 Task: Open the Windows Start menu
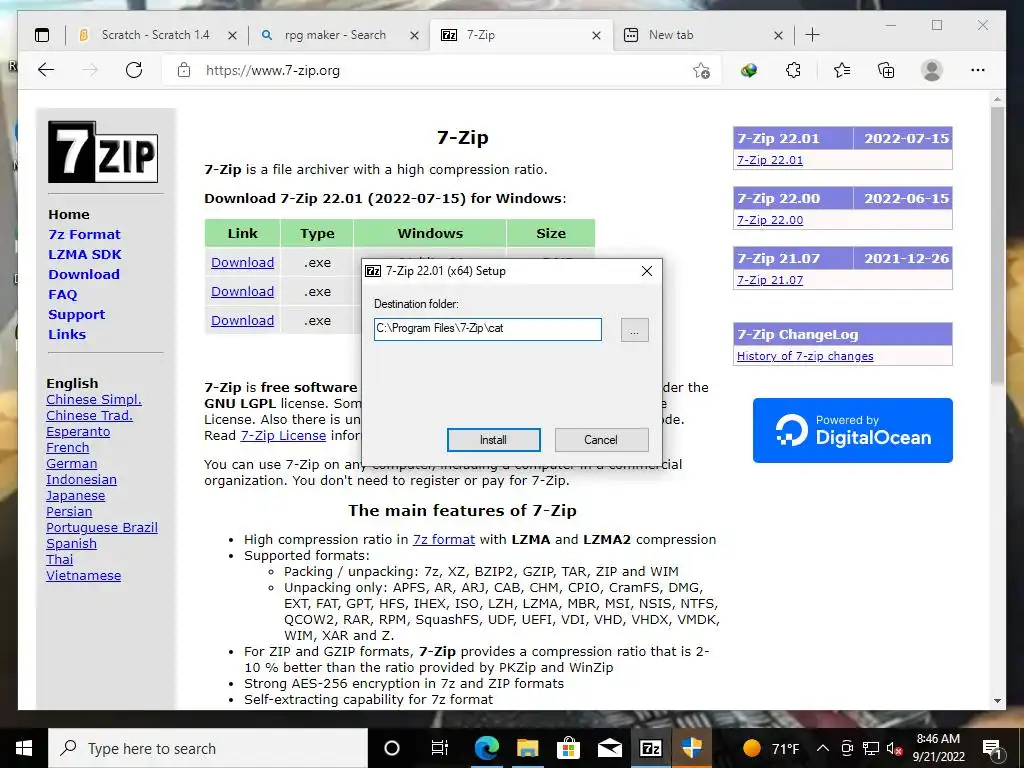[24, 748]
